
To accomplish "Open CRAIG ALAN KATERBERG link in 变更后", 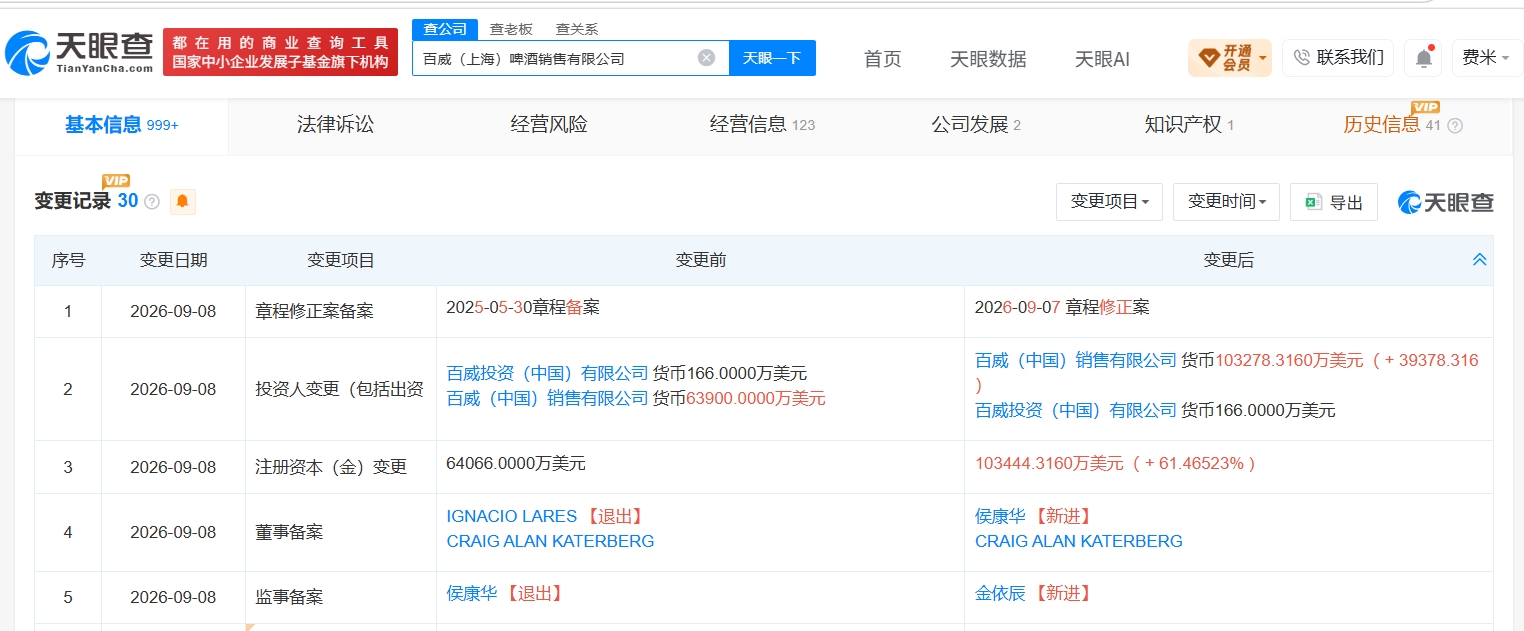I will pos(1079,541).
